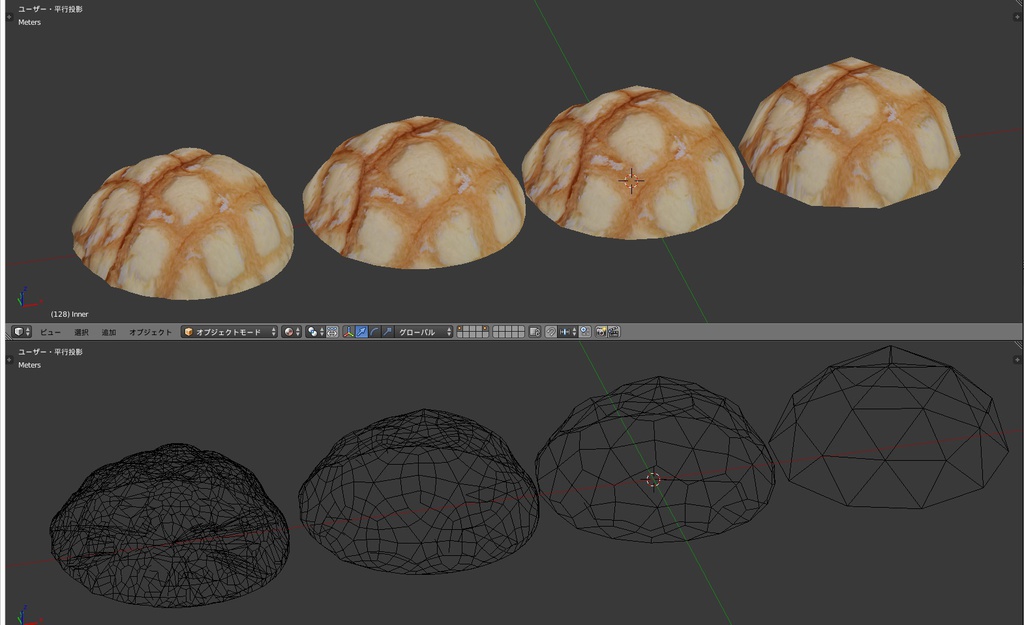This screenshot has width=1024, height=625.
Task: Expand properties panel plus in lower viewport
Action: coord(1017,360)
